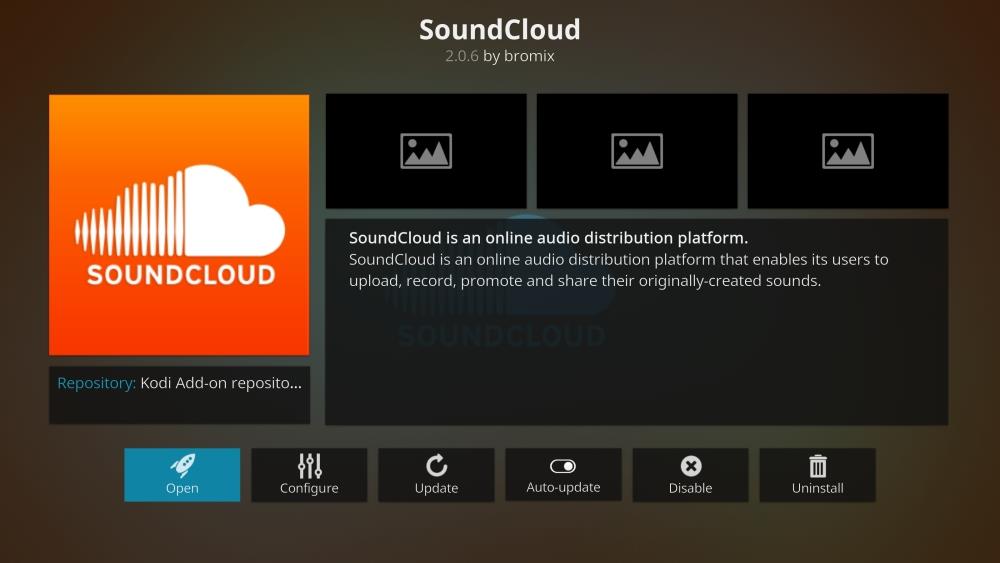1000x563 pixels.
Task: Click the sliders icon above Configure
Action: click(x=309, y=465)
